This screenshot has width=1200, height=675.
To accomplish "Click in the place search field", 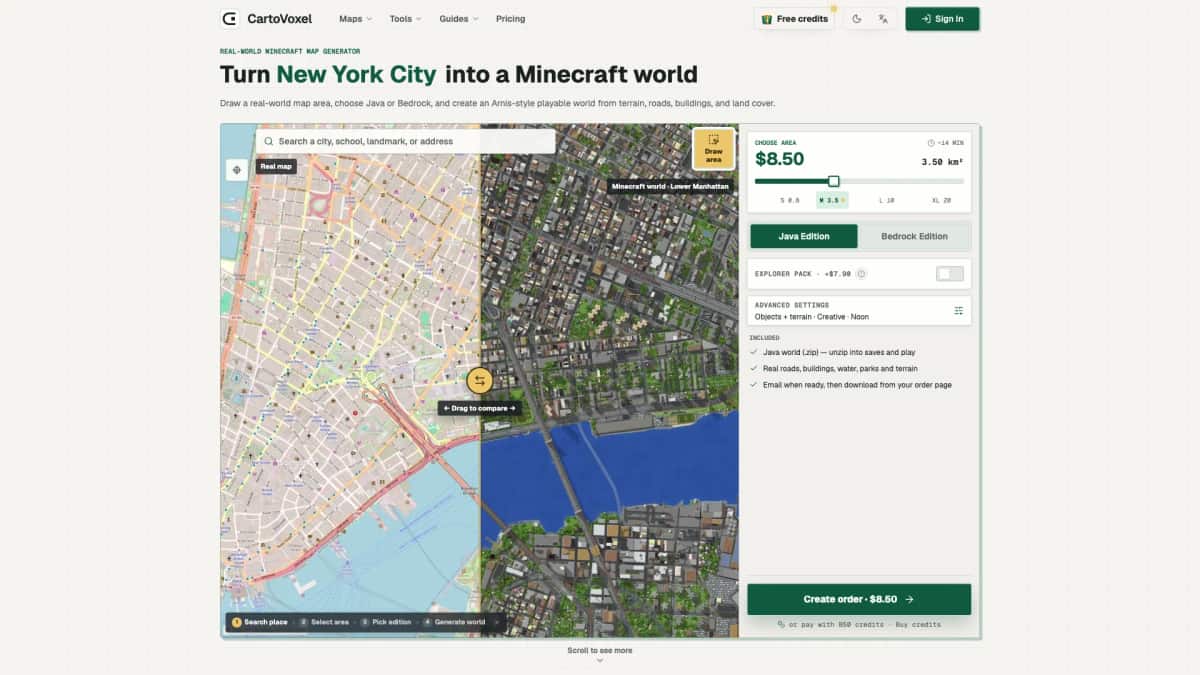I will point(405,142).
